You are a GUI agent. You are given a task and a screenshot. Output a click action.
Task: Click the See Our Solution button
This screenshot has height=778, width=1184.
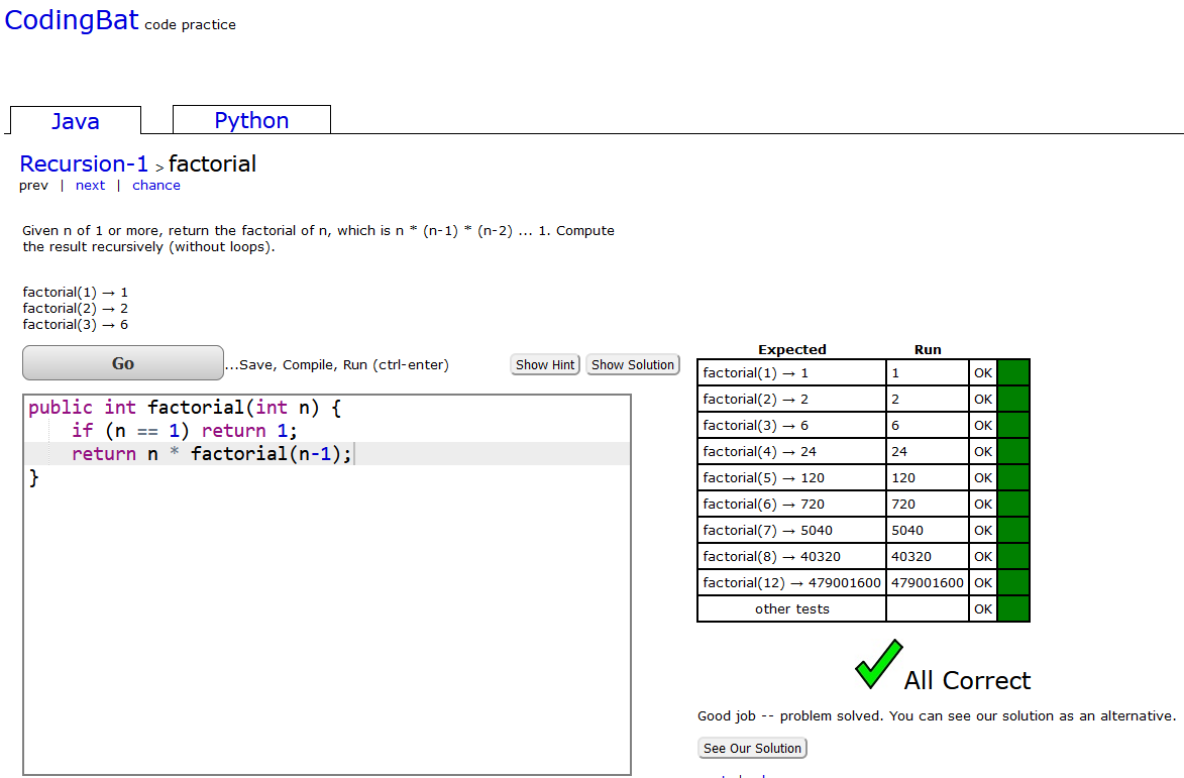(x=752, y=748)
